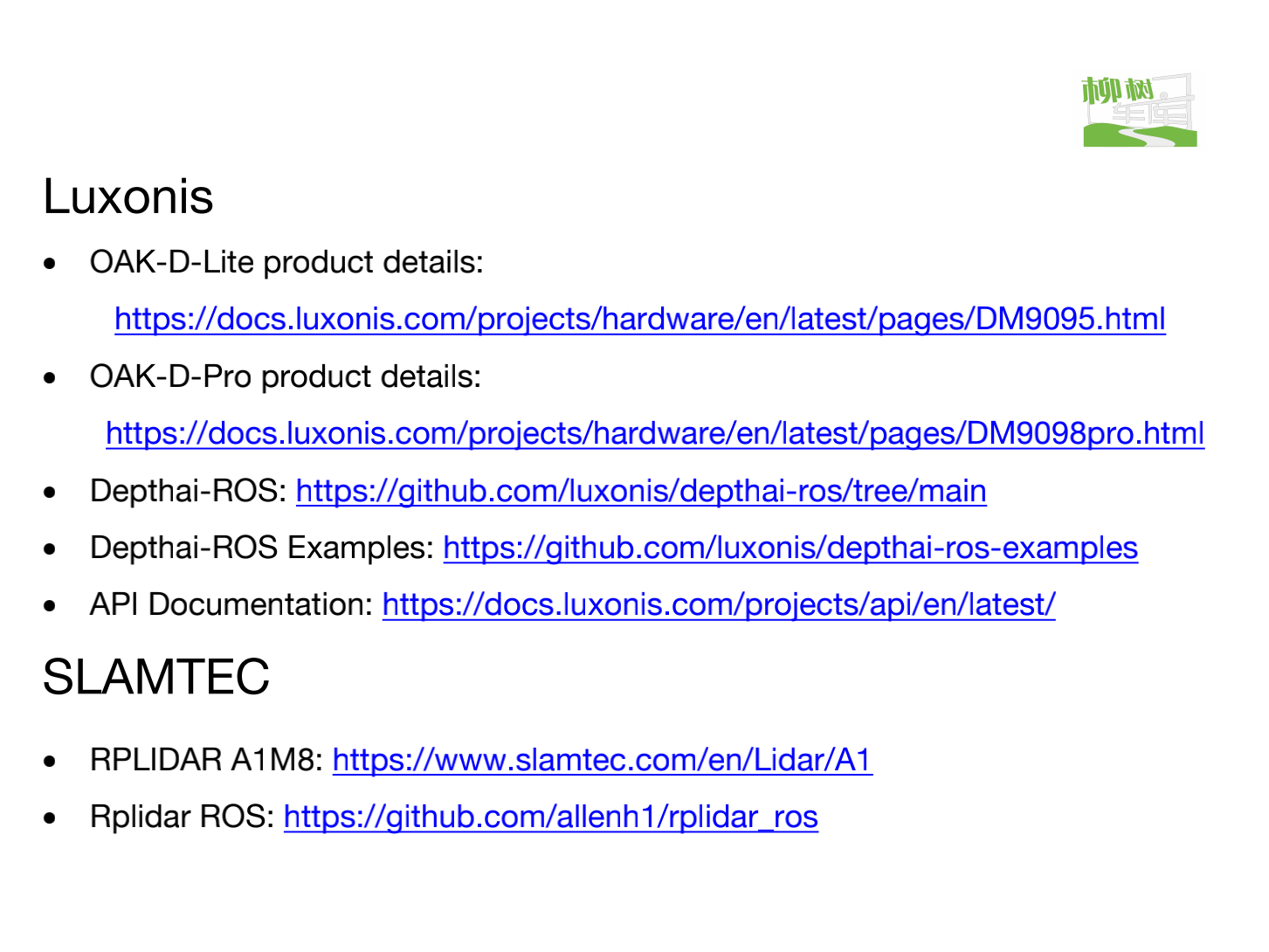Click the 'Depthai-ROS:' label text
The width and height of the screenshot is (1269, 952).
[x=189, y=491]
